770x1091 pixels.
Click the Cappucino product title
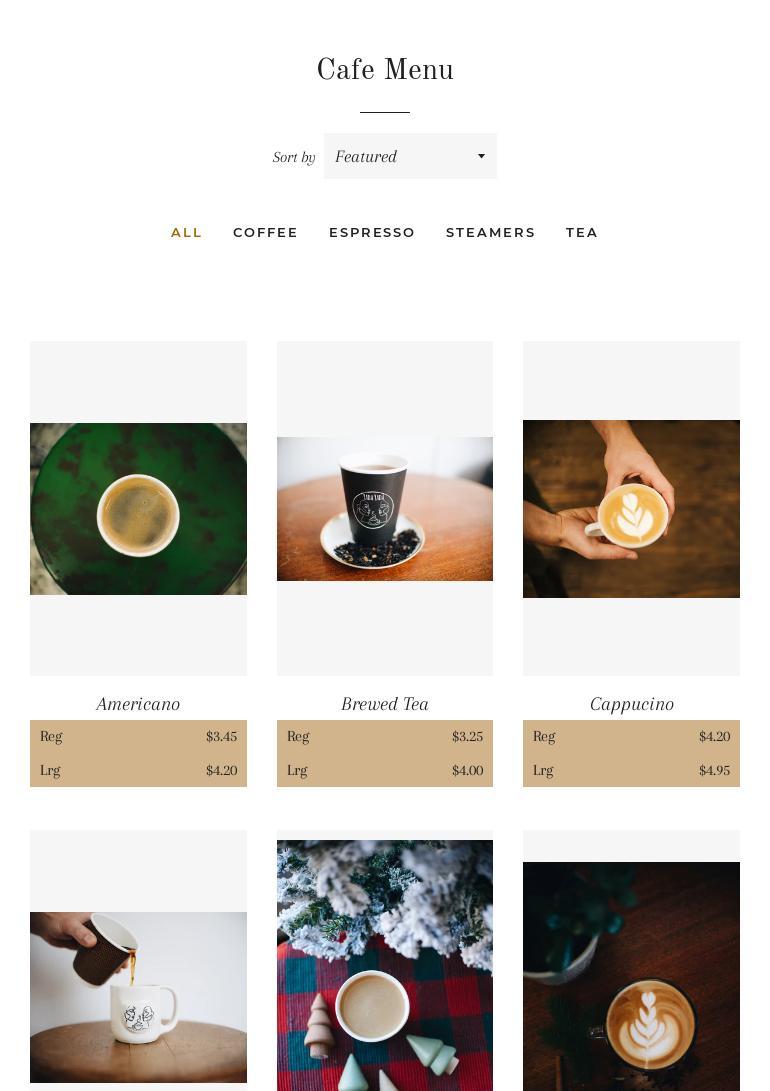coord(632,704)
